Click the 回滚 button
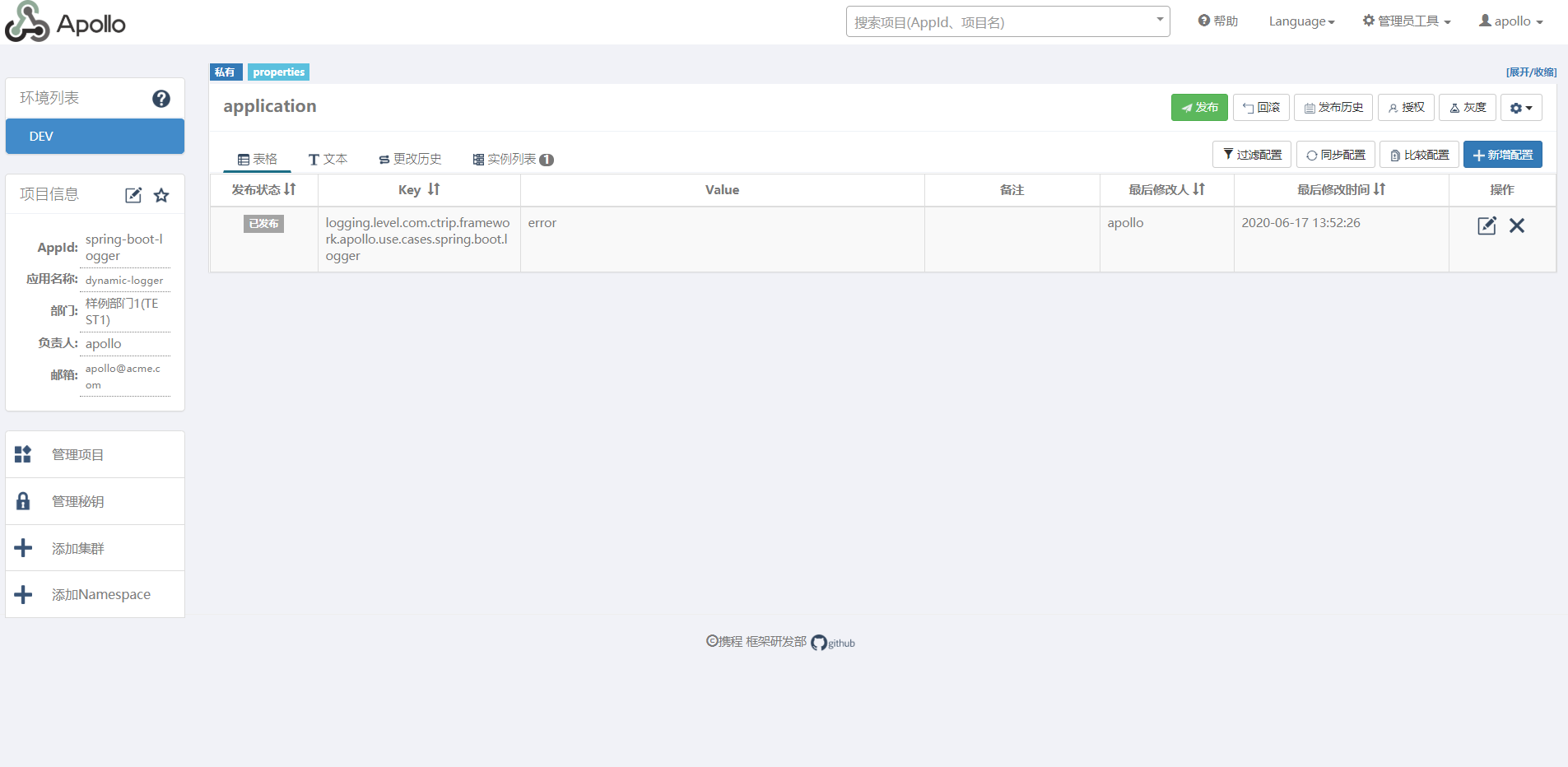 click(x=1261, y=108)
